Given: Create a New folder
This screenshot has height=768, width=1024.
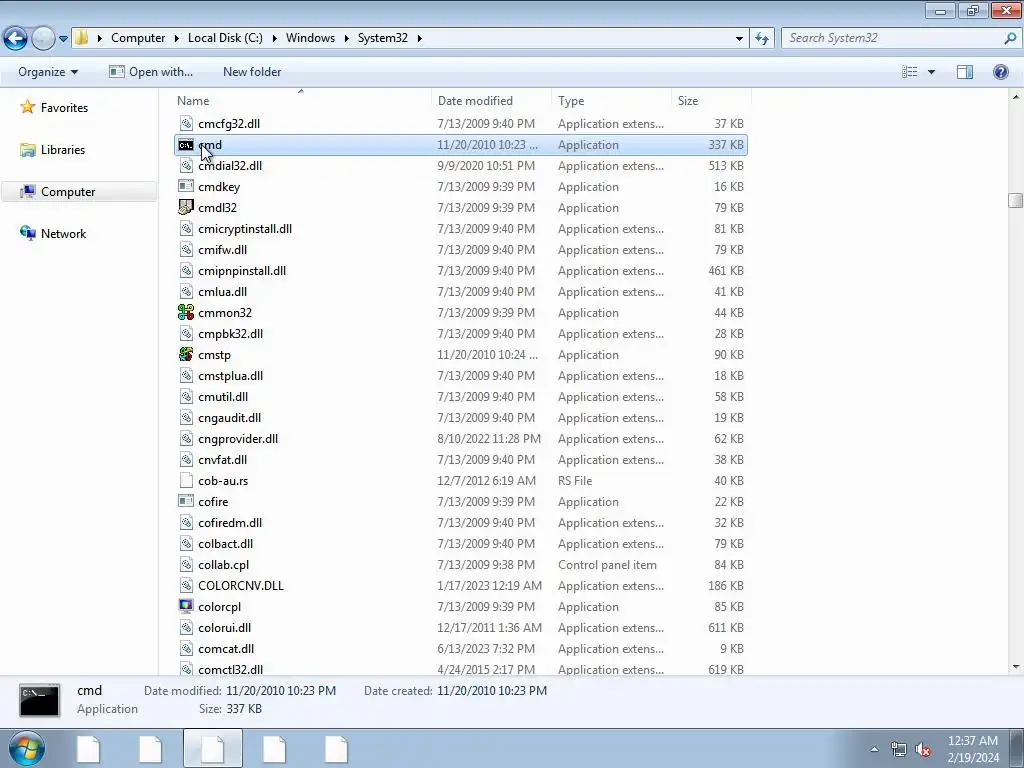Looking at the screenshot, I should (x=252, y=72).
